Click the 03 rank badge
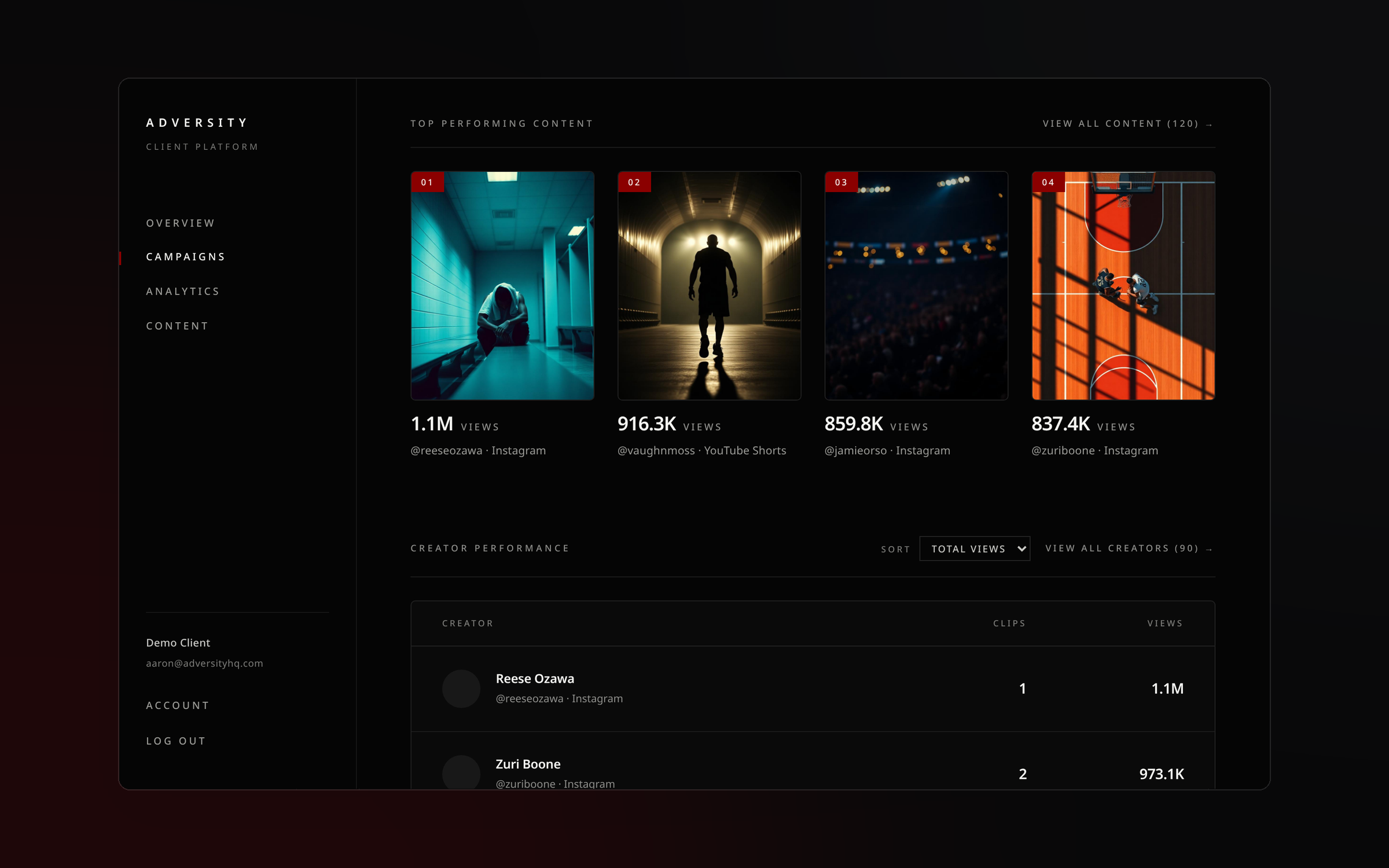The image size is (1389, 868). point(841,182)
